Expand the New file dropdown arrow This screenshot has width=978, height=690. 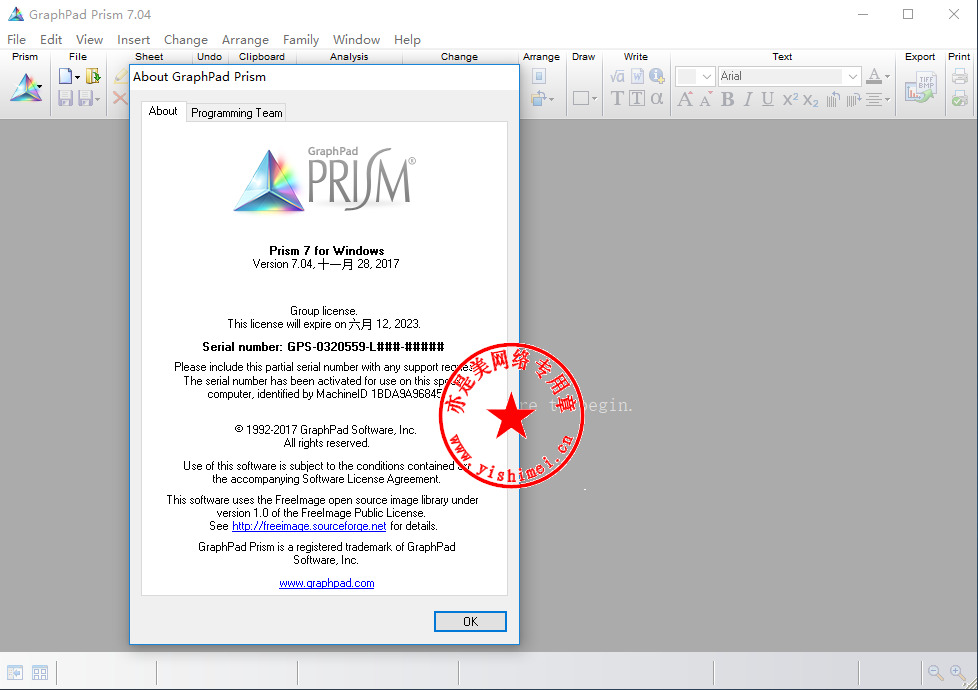[x=77, y=77]
